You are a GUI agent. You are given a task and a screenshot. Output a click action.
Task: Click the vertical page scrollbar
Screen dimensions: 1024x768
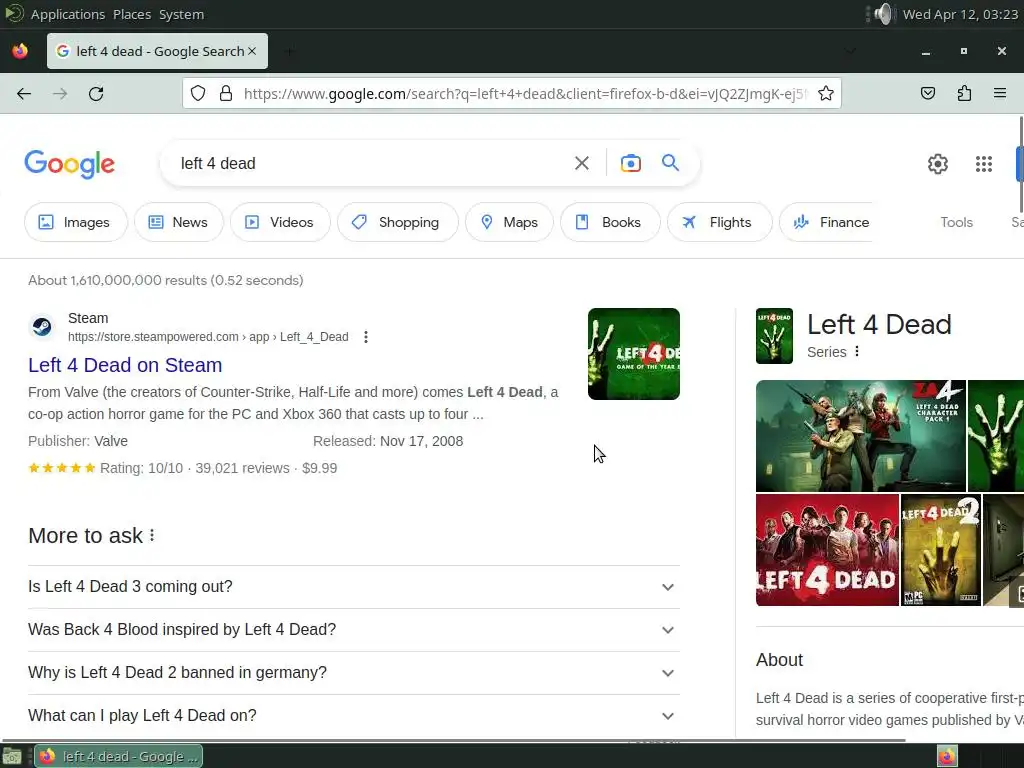pos(1021,163)
